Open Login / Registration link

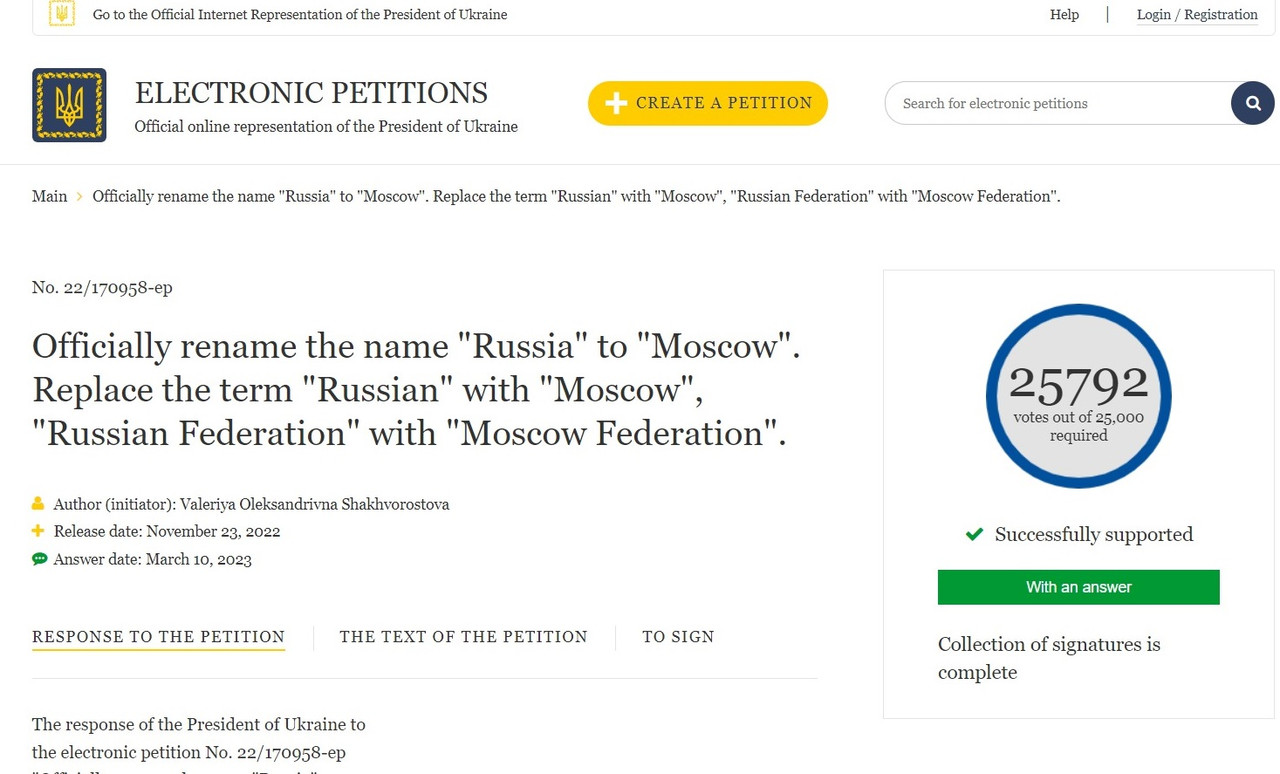tap(1197, 15)
